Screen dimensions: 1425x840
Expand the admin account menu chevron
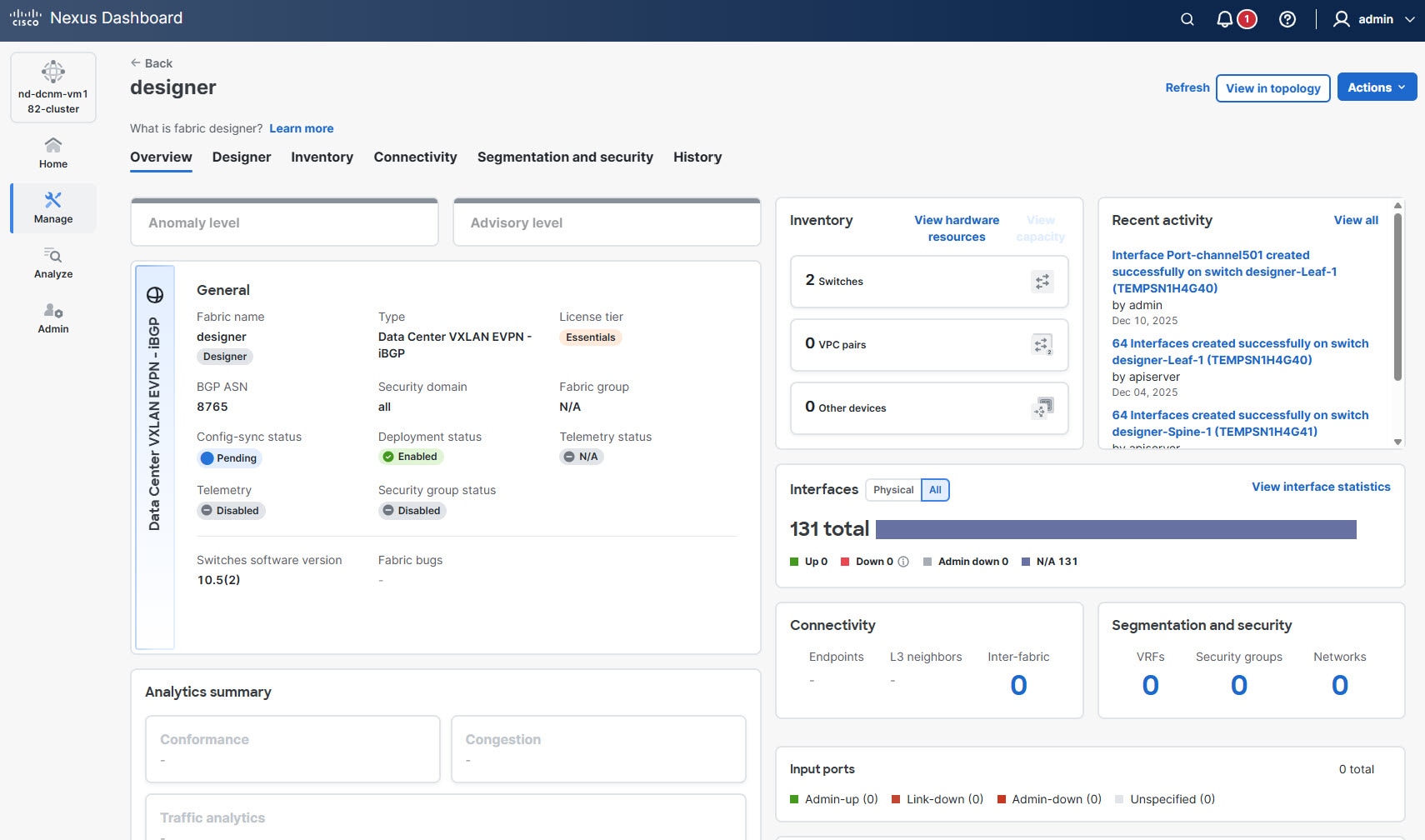tap(1409, 19)
